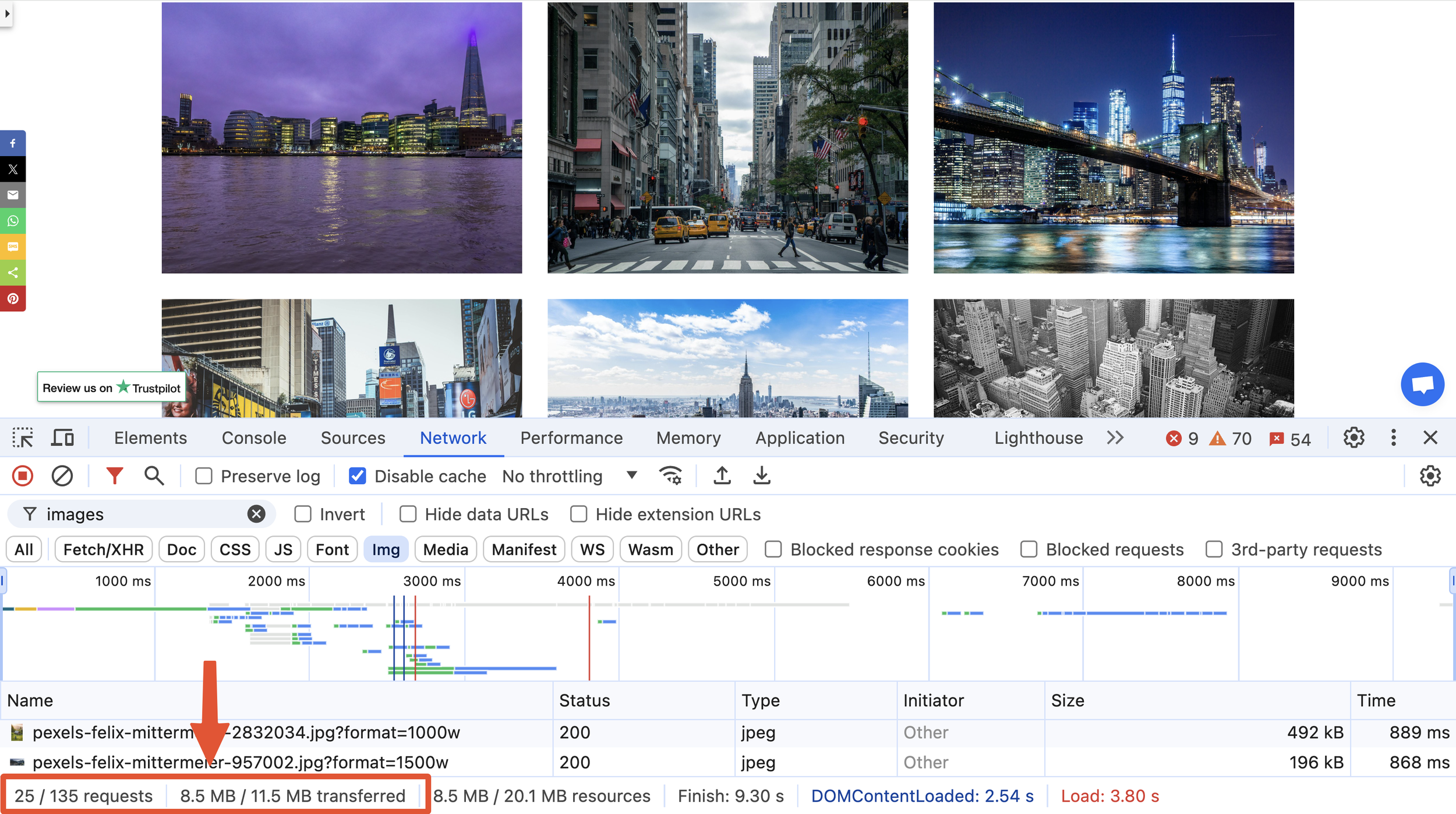
Task: Stop recording network log
Action: (23, 476)
